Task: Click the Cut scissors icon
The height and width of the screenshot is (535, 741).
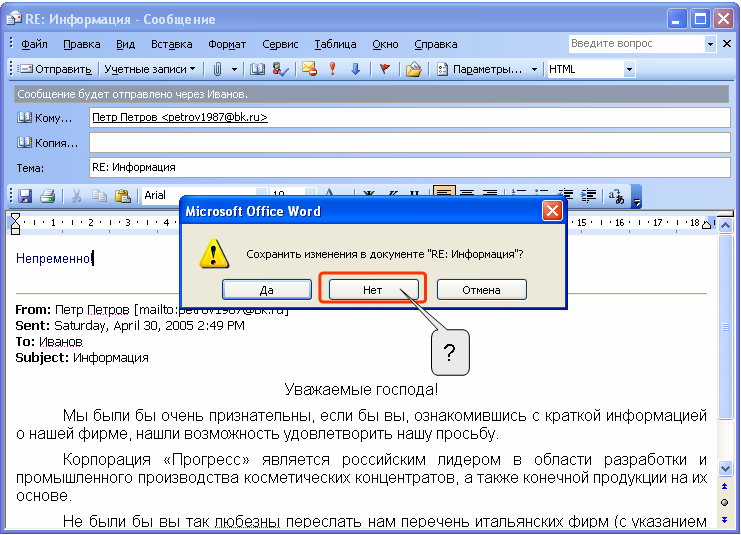Action: click(x=76, y=196)
